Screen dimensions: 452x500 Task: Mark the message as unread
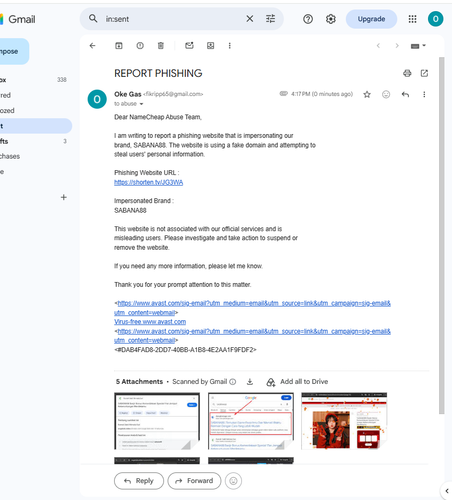189,45
